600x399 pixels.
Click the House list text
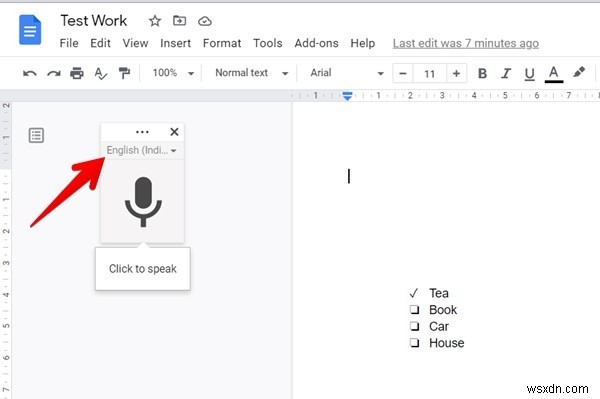pyautogui.click(x=447, y=343)
